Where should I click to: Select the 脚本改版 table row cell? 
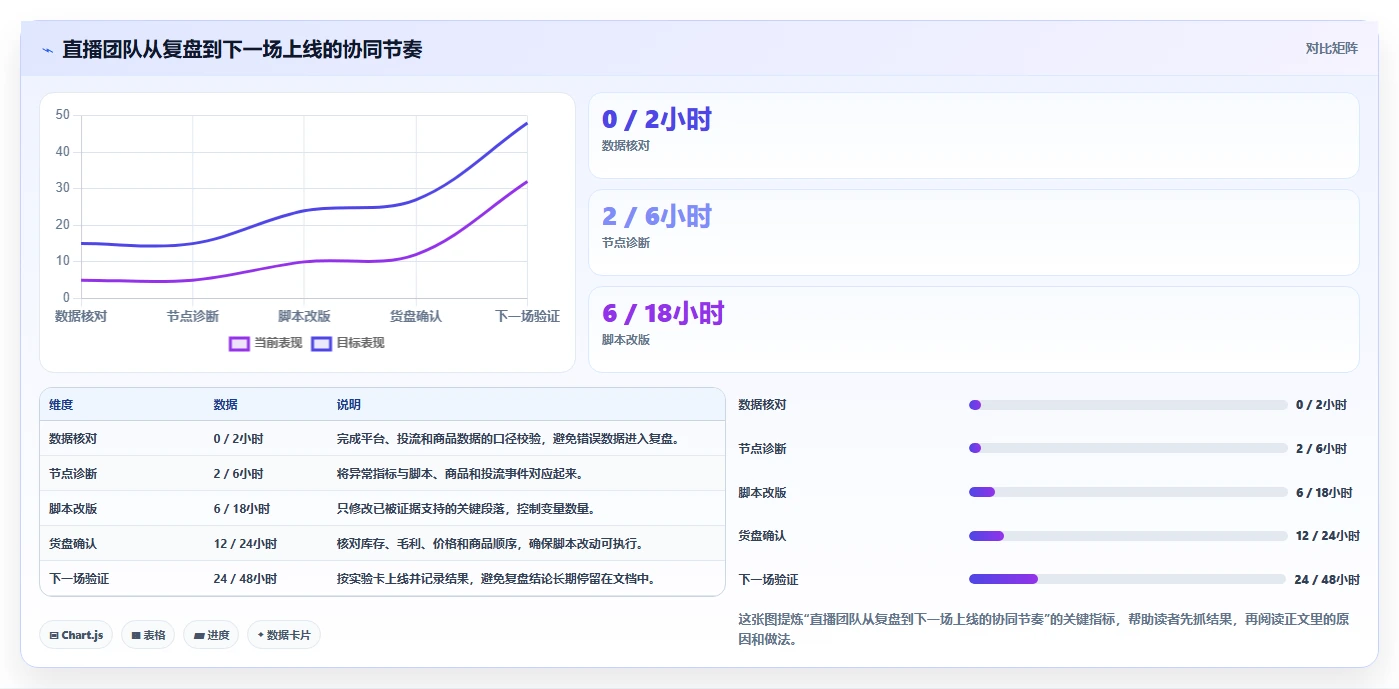click(73, 509)
